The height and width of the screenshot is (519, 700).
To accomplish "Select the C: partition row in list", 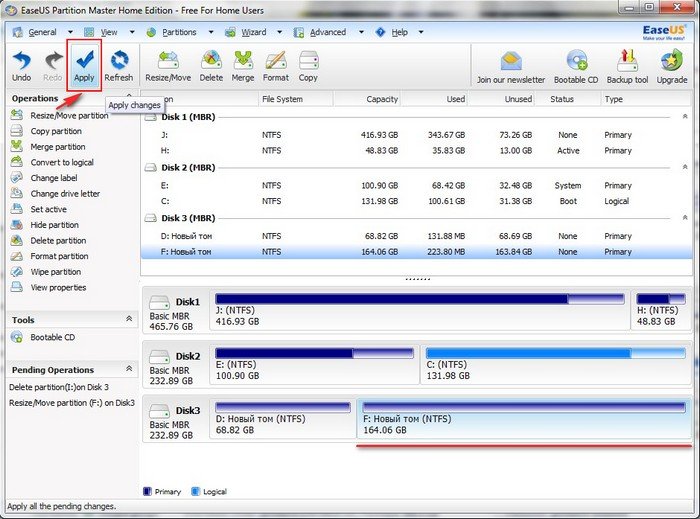I will coord(416,201).
